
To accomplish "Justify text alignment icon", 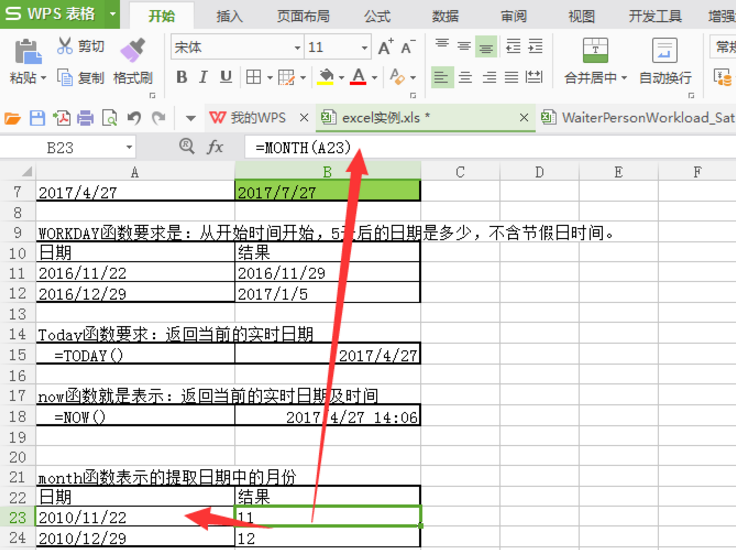I will click(x=511, y=77).
